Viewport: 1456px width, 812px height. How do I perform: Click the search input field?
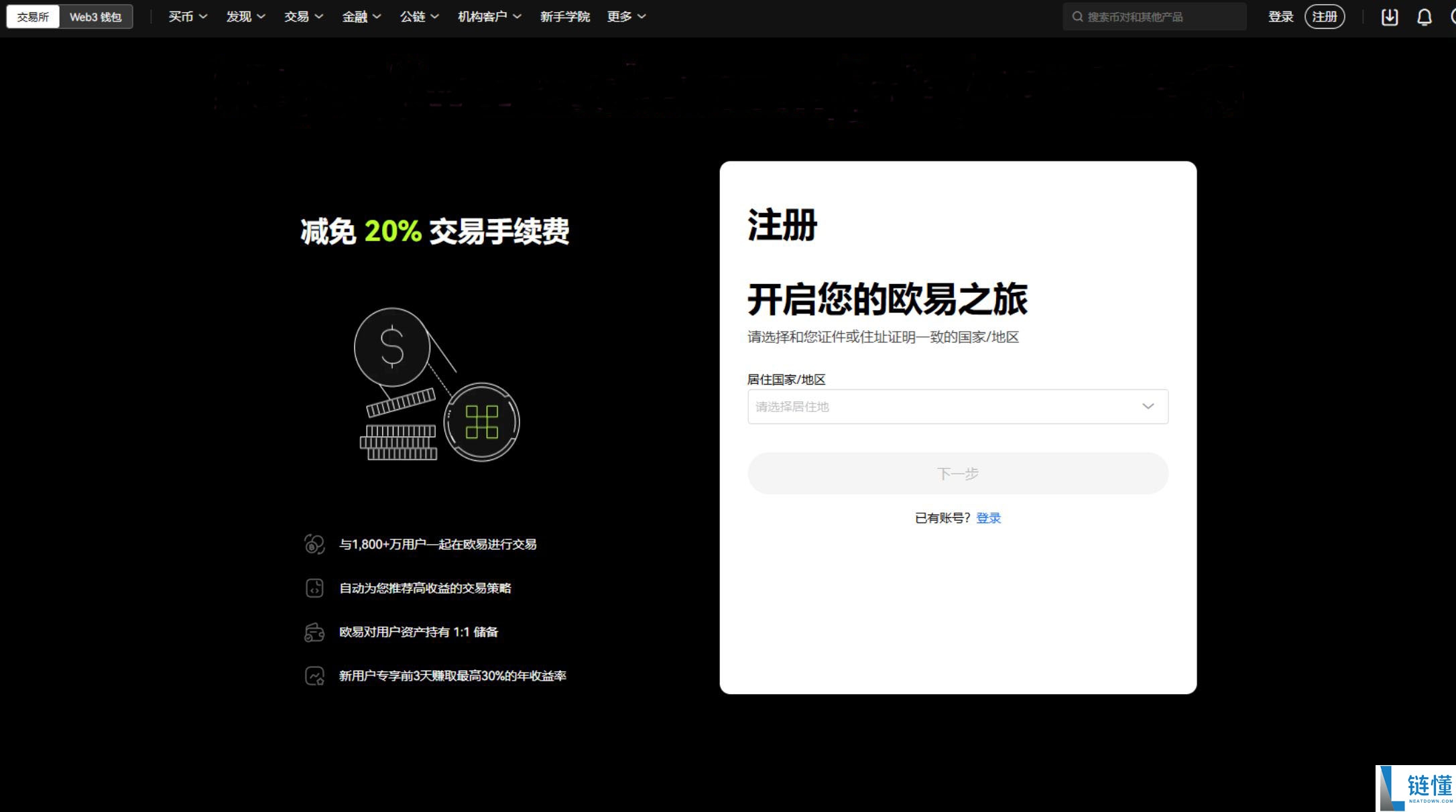pyautogui.click(x=1153, y=16)
